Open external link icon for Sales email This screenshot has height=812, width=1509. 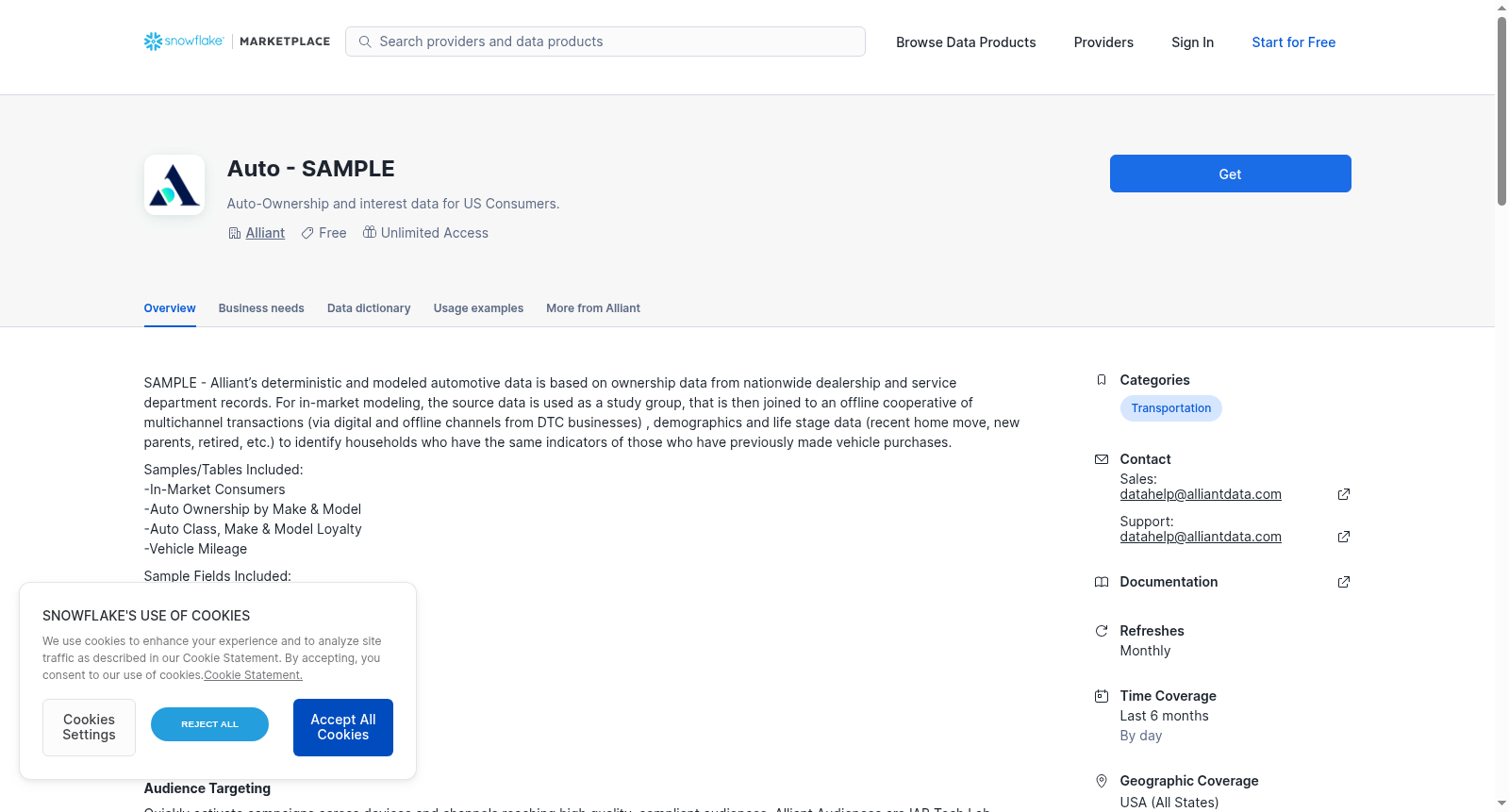(1344, 494)
